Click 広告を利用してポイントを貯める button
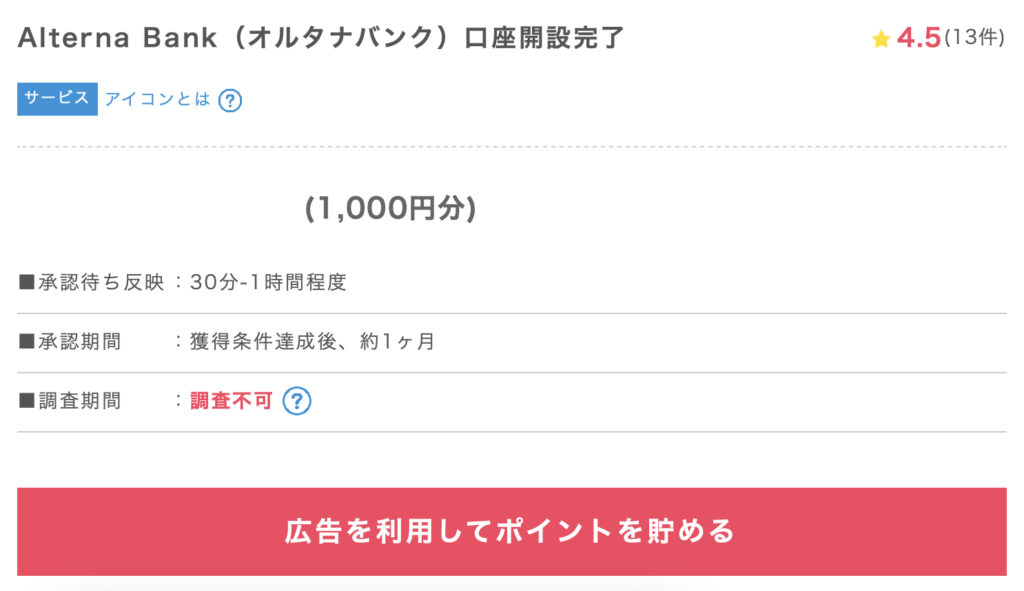Image resolution: width=1024 pixels, height=591 pixels. pyautogui.click(x=511, y=531)
